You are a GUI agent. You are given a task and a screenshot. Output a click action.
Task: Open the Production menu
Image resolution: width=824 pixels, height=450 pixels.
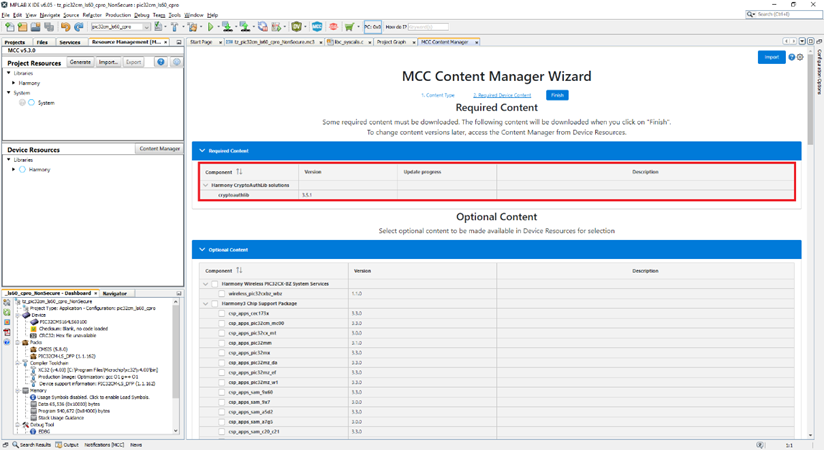coord(118,15)
